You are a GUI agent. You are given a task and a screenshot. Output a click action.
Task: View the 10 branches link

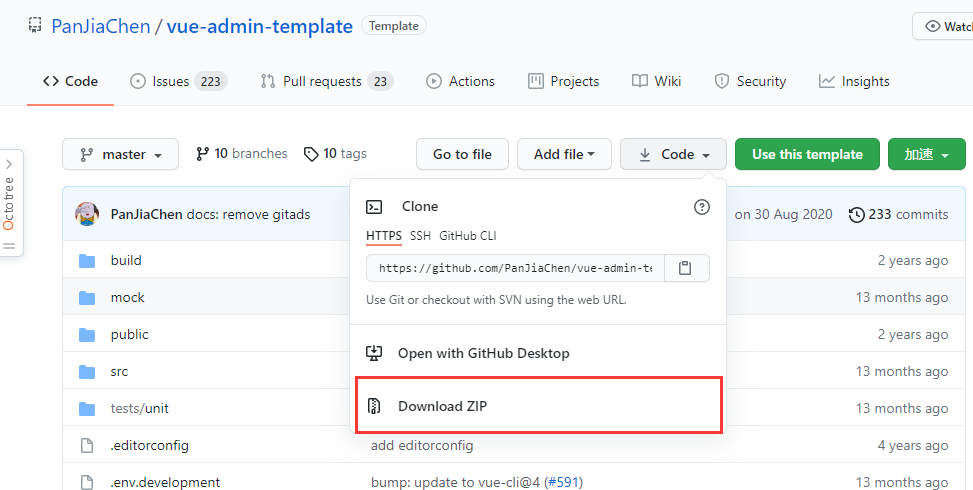pos(241,154)
